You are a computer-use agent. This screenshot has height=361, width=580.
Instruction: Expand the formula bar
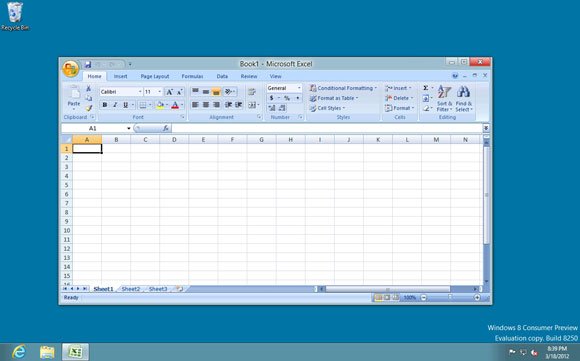[x=486, y=128]
